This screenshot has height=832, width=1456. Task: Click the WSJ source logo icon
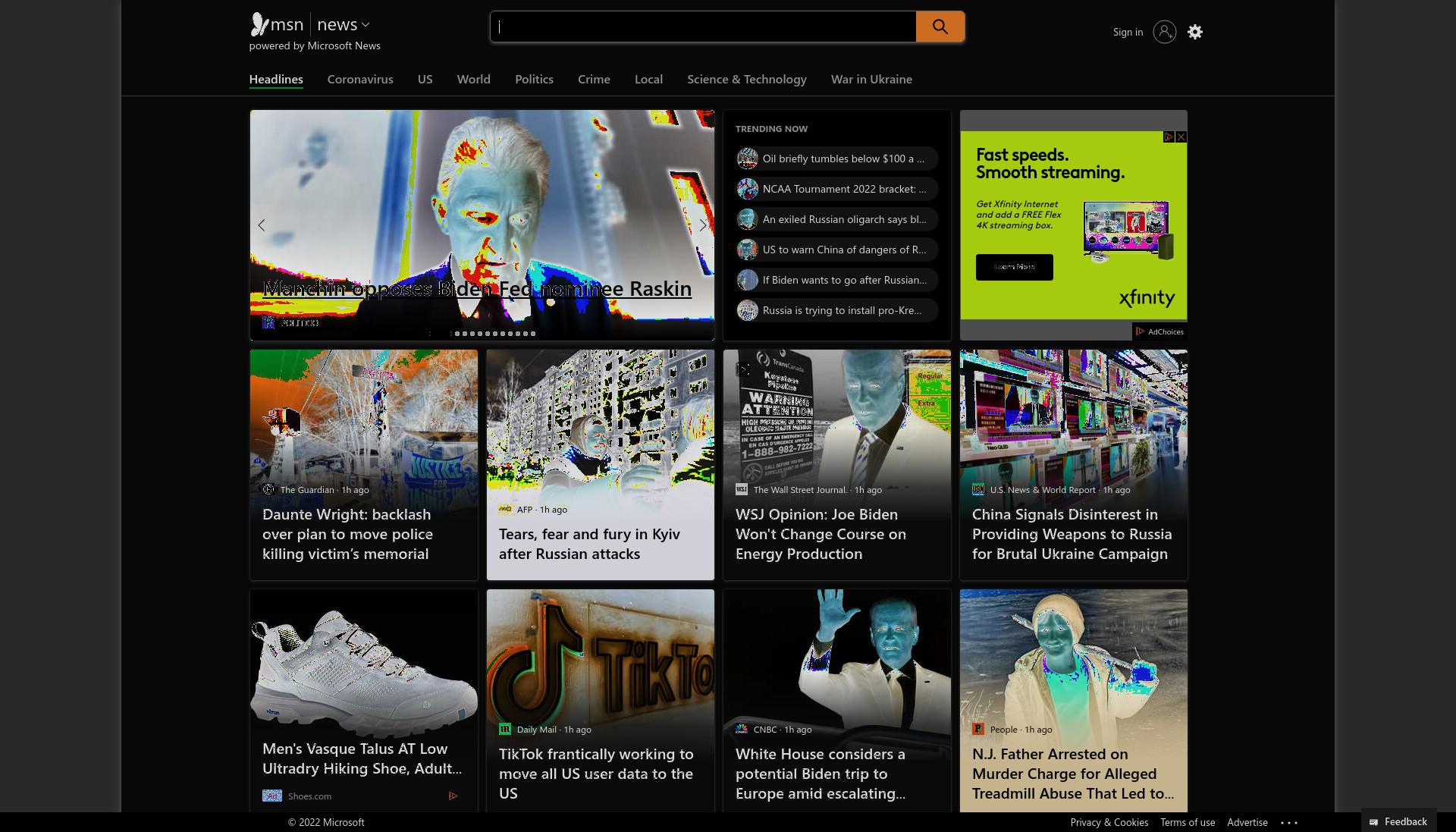coord(742,490)
